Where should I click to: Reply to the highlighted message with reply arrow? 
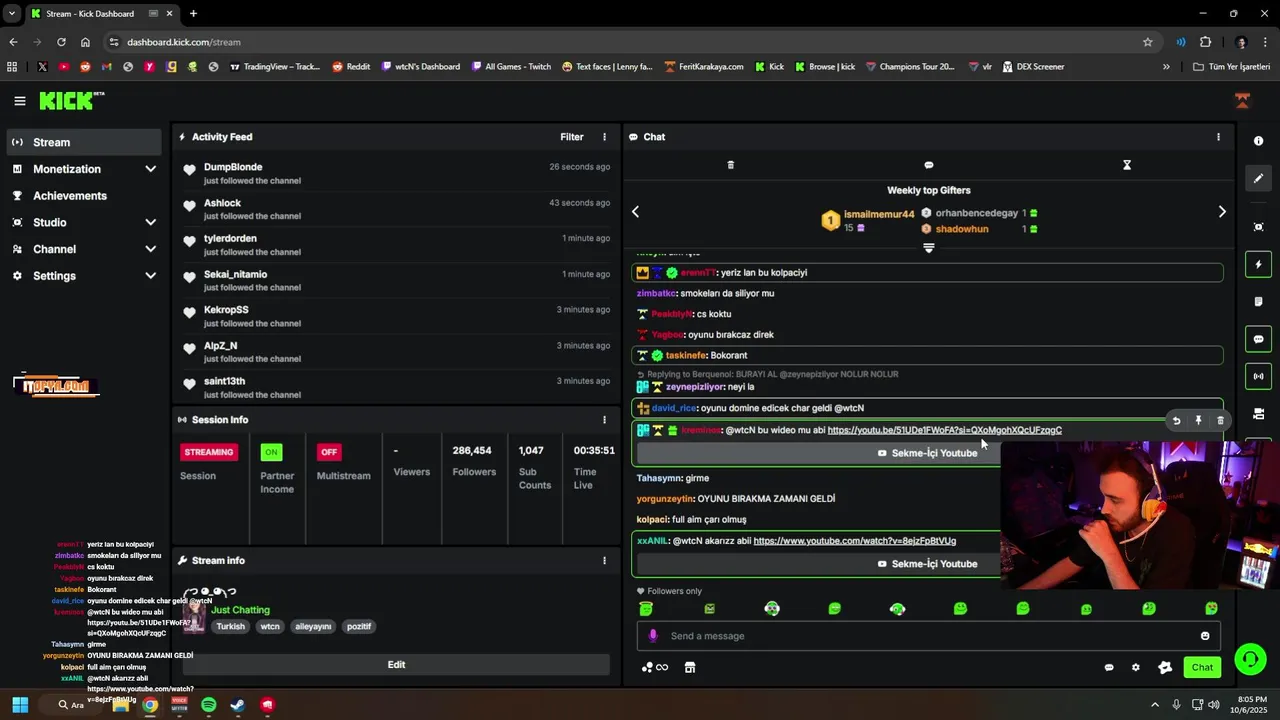point(1176,421)
